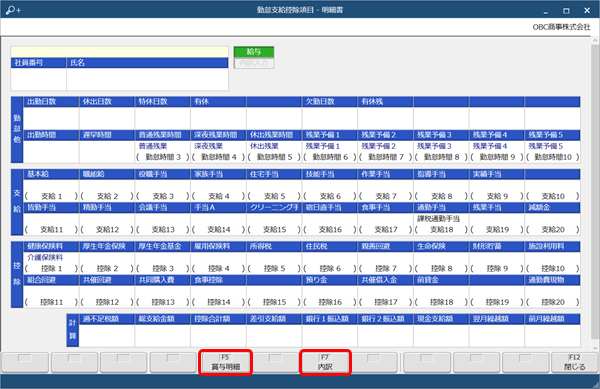Click the 総支給金額 header
The width and height of the screenshot is (600, 389).
tap(163, 319)
